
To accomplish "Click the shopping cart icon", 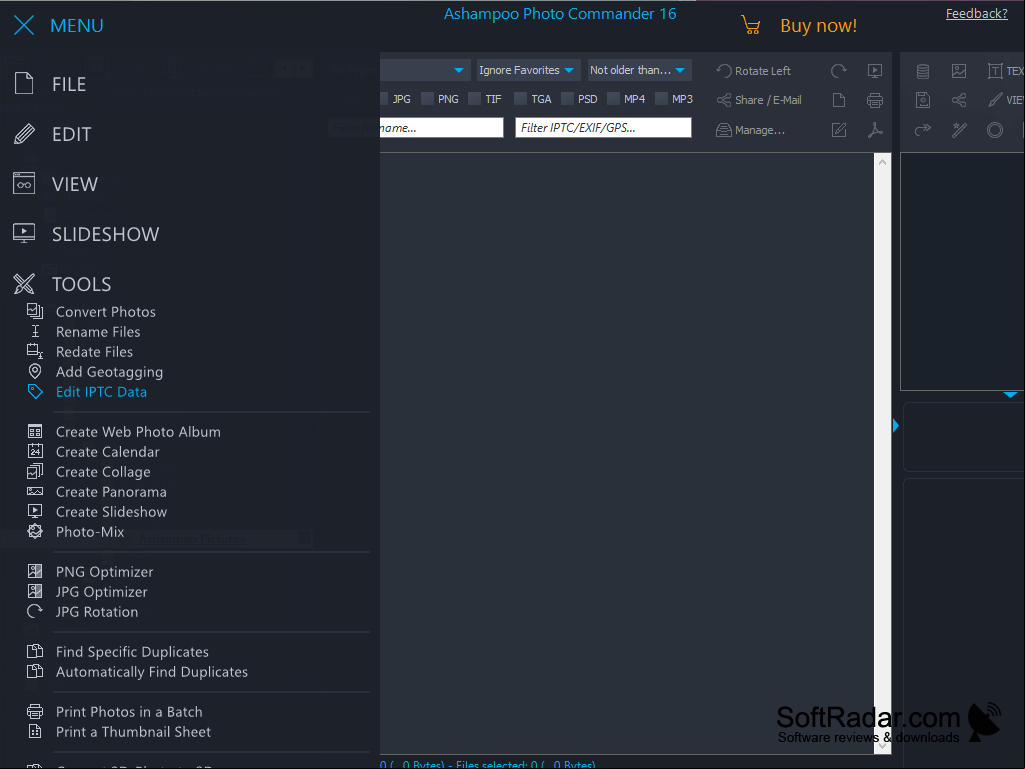I will (751, 26).
